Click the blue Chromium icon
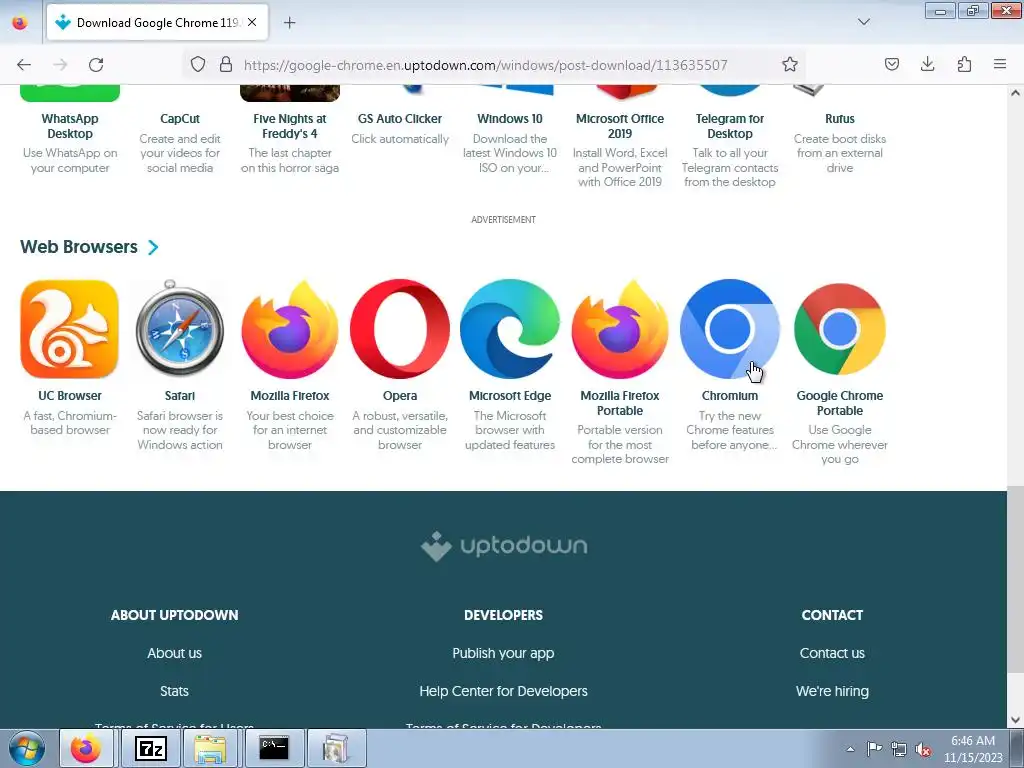The height and width of the screenshot is (768, 1024). tap(729, 329)
